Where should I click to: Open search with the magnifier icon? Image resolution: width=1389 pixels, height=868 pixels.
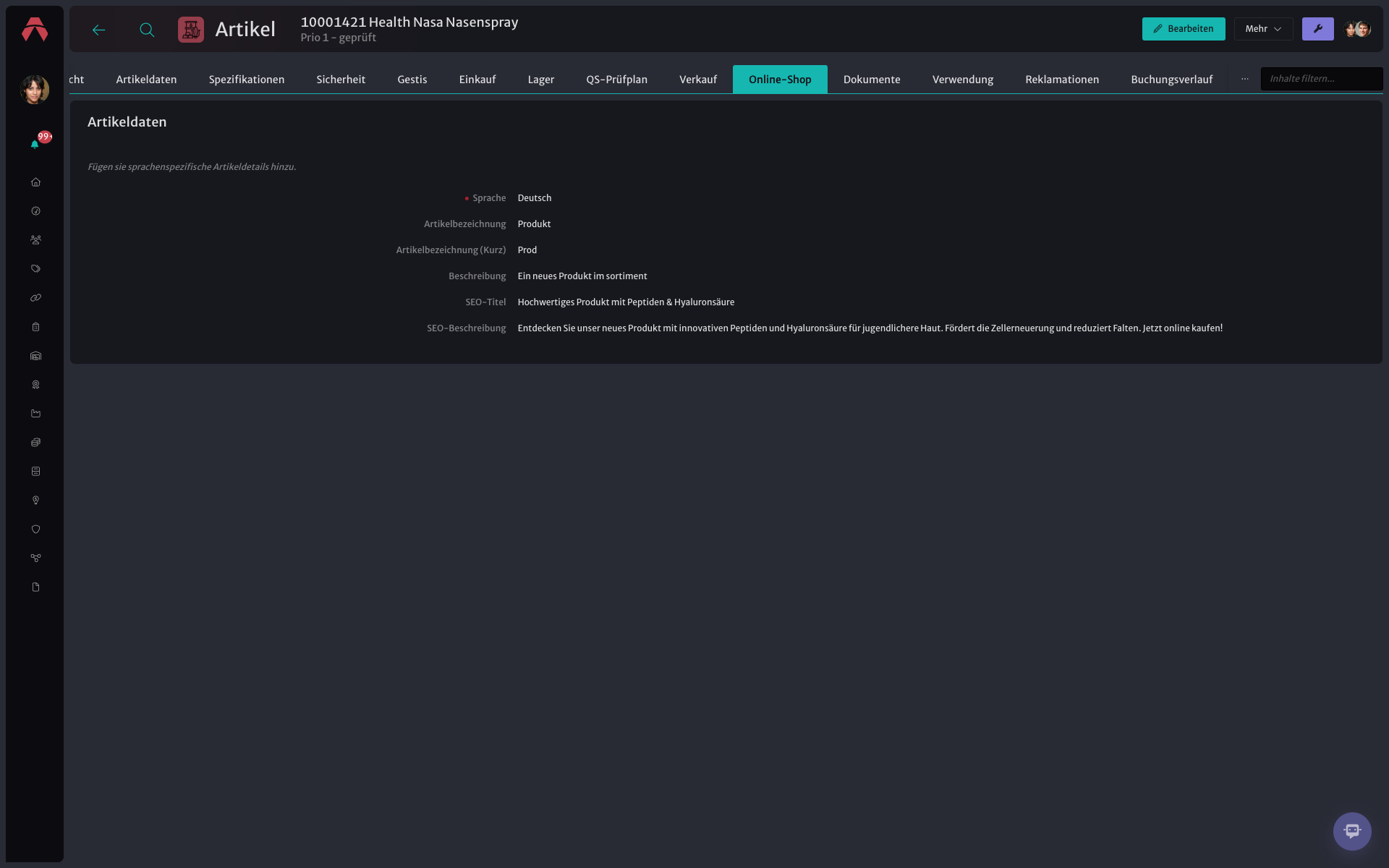(147, 30)
